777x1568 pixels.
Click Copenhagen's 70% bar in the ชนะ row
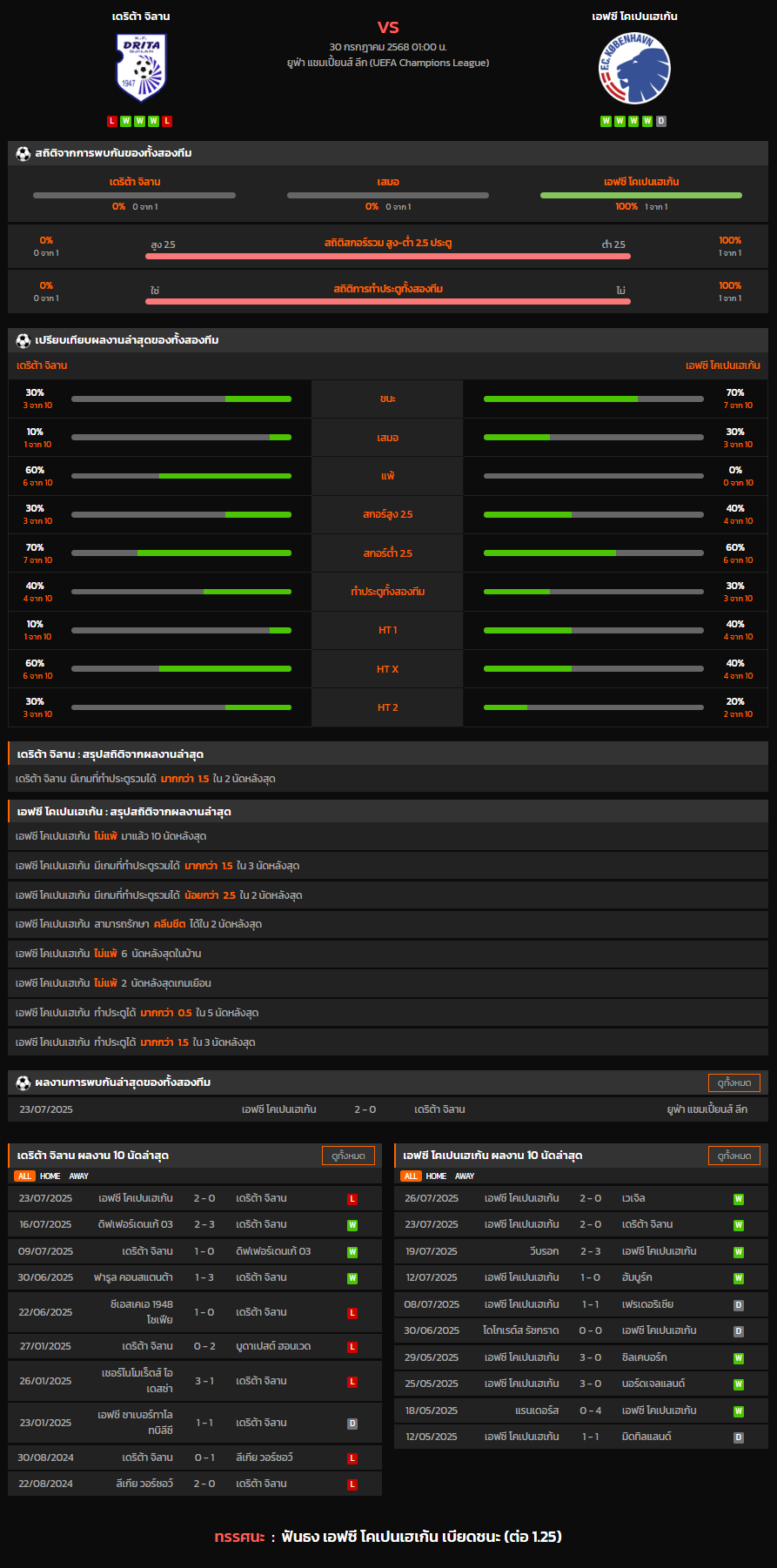point(593,399)
